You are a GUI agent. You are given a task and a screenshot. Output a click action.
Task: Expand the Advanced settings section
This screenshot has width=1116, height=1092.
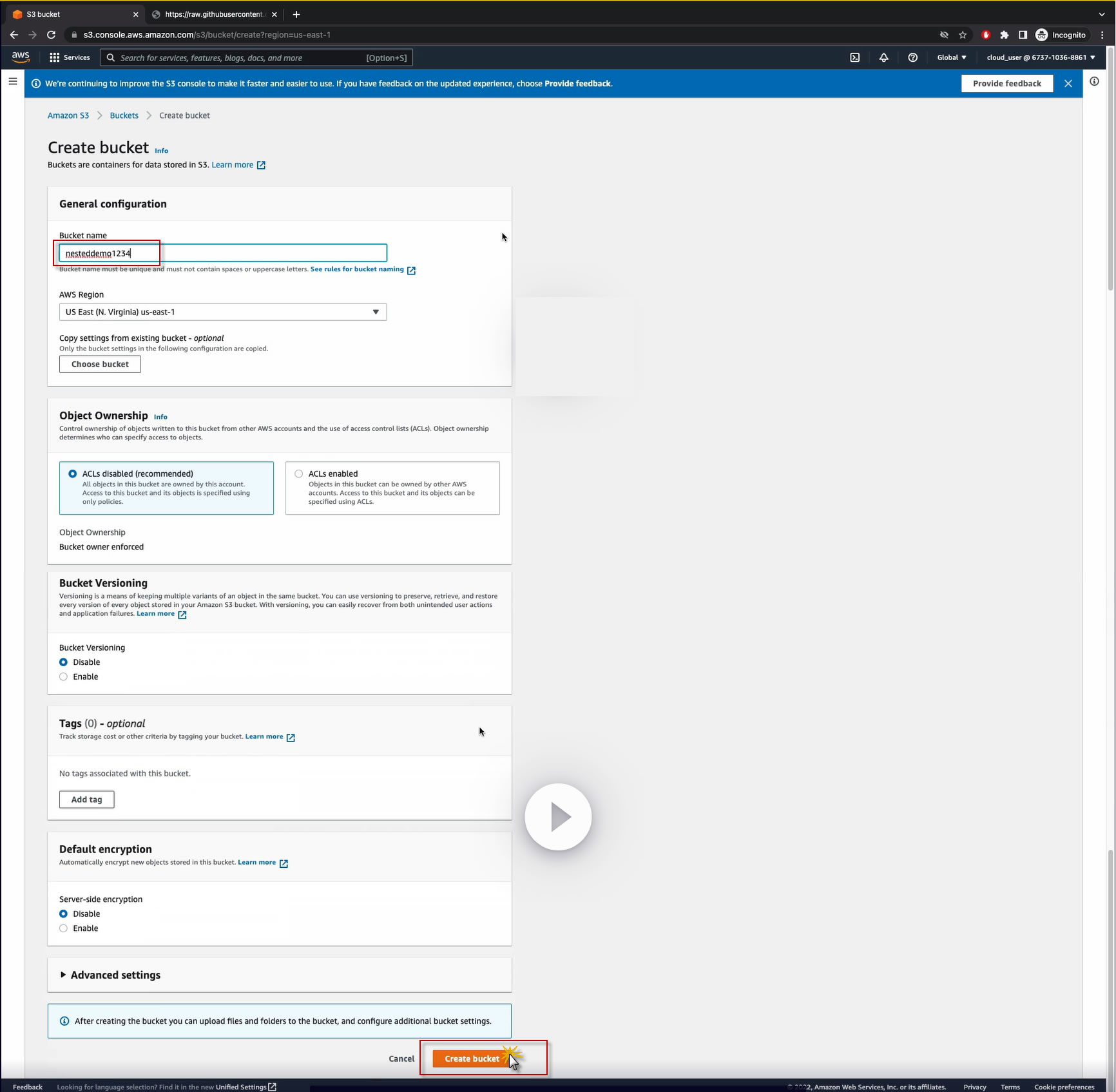click(110, 975)
